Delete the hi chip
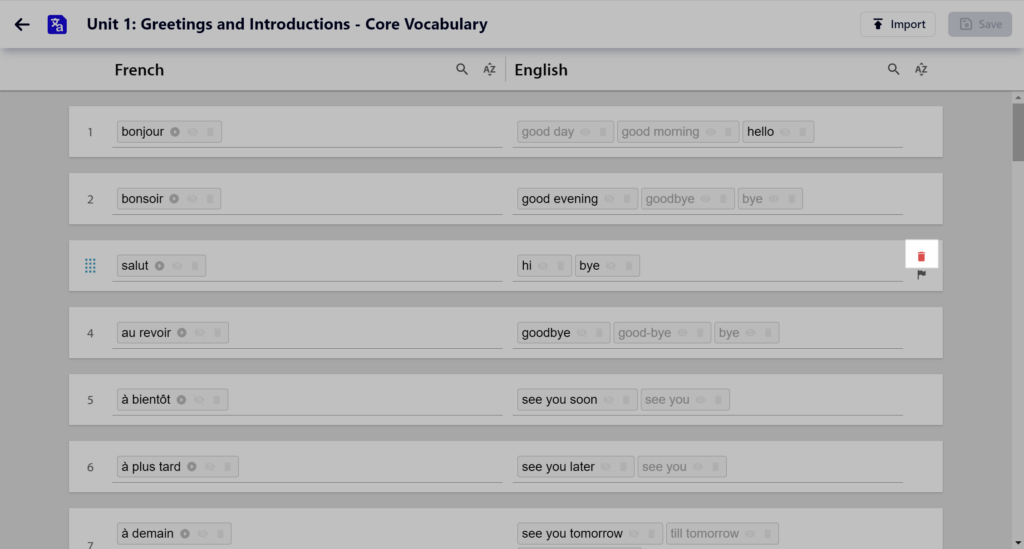This screenshot has height=549, width=1024. [x=560, y=266]
